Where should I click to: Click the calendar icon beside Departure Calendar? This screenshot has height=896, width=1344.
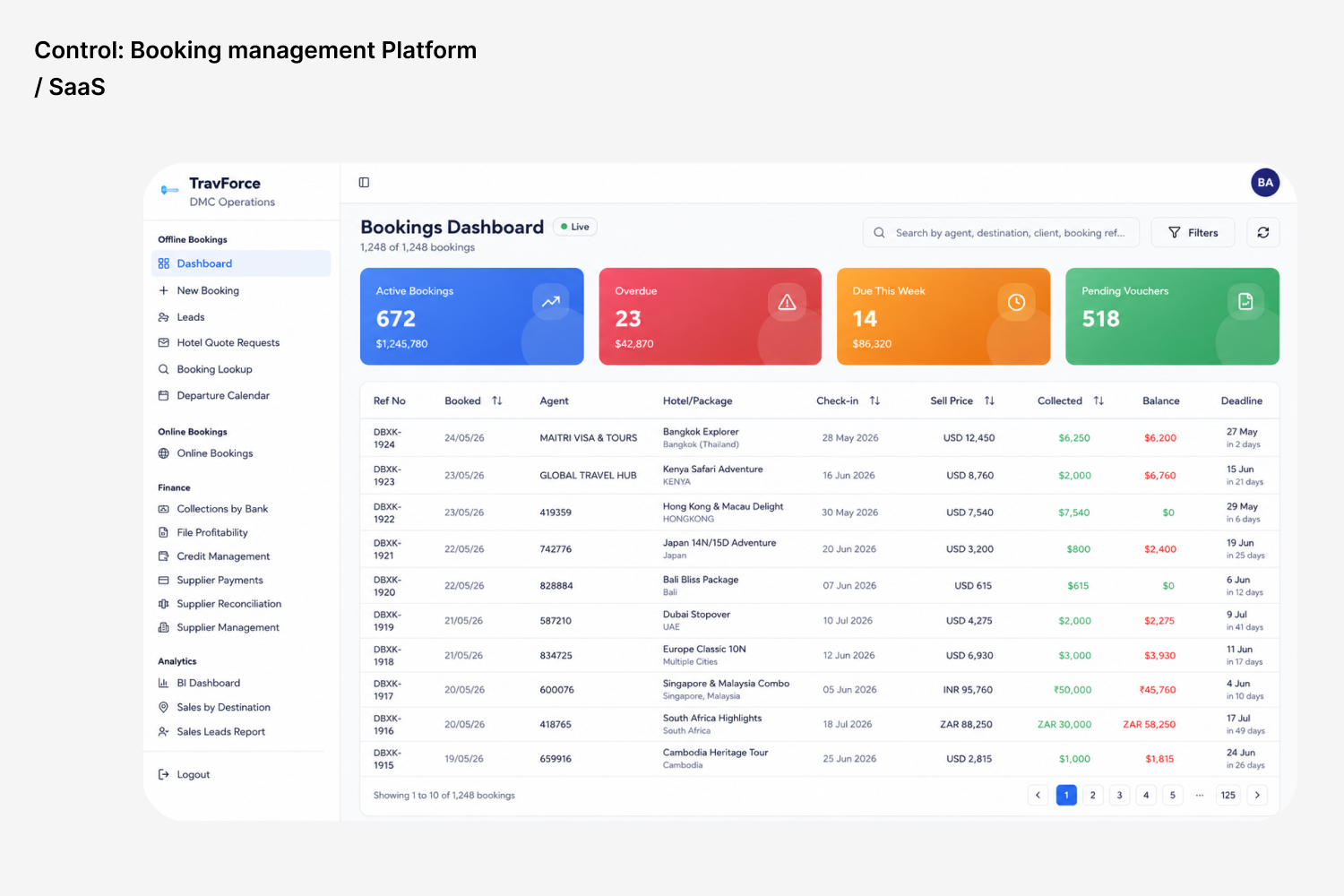tap(164, 395)
